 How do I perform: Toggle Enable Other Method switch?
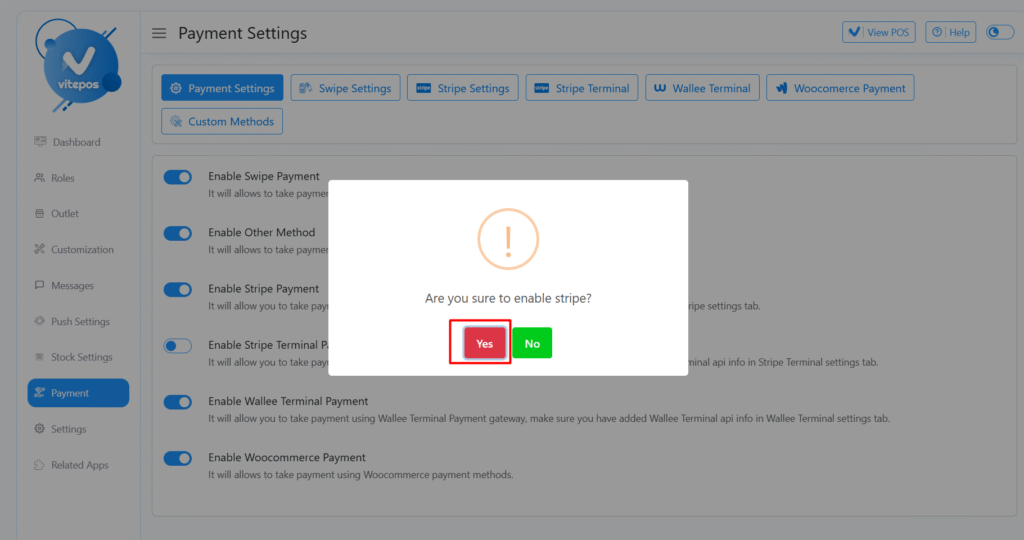[x=178, y=233]
